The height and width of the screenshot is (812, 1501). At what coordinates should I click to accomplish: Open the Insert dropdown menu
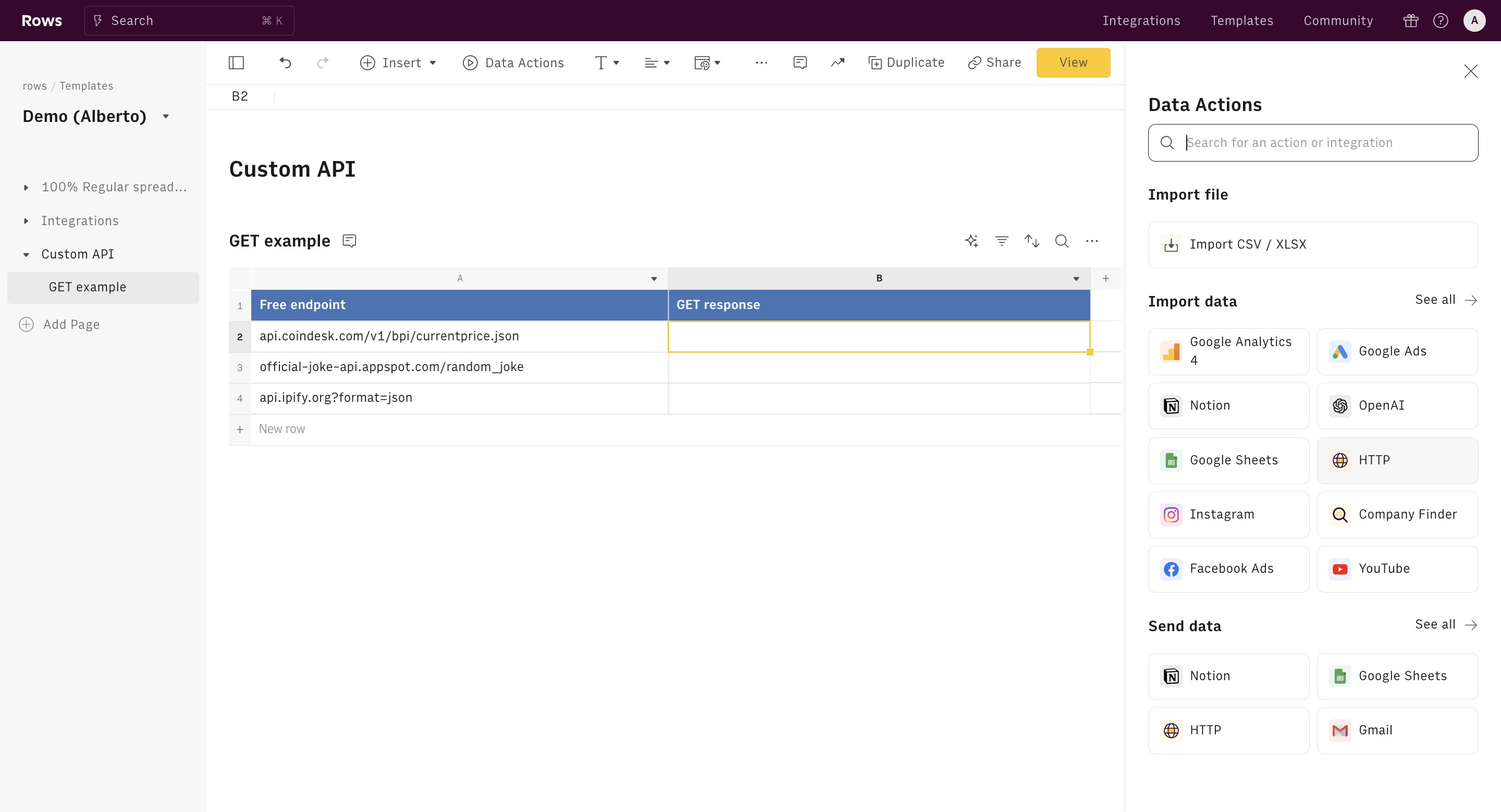click(398, 63)
